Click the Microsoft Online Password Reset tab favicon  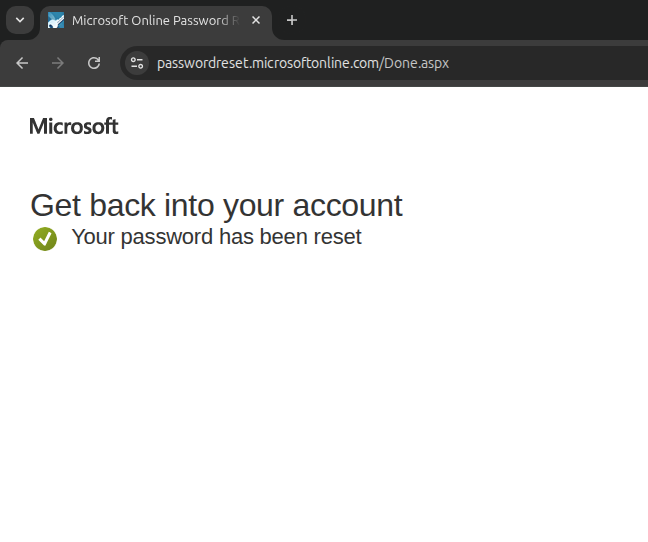coord(56,20)
